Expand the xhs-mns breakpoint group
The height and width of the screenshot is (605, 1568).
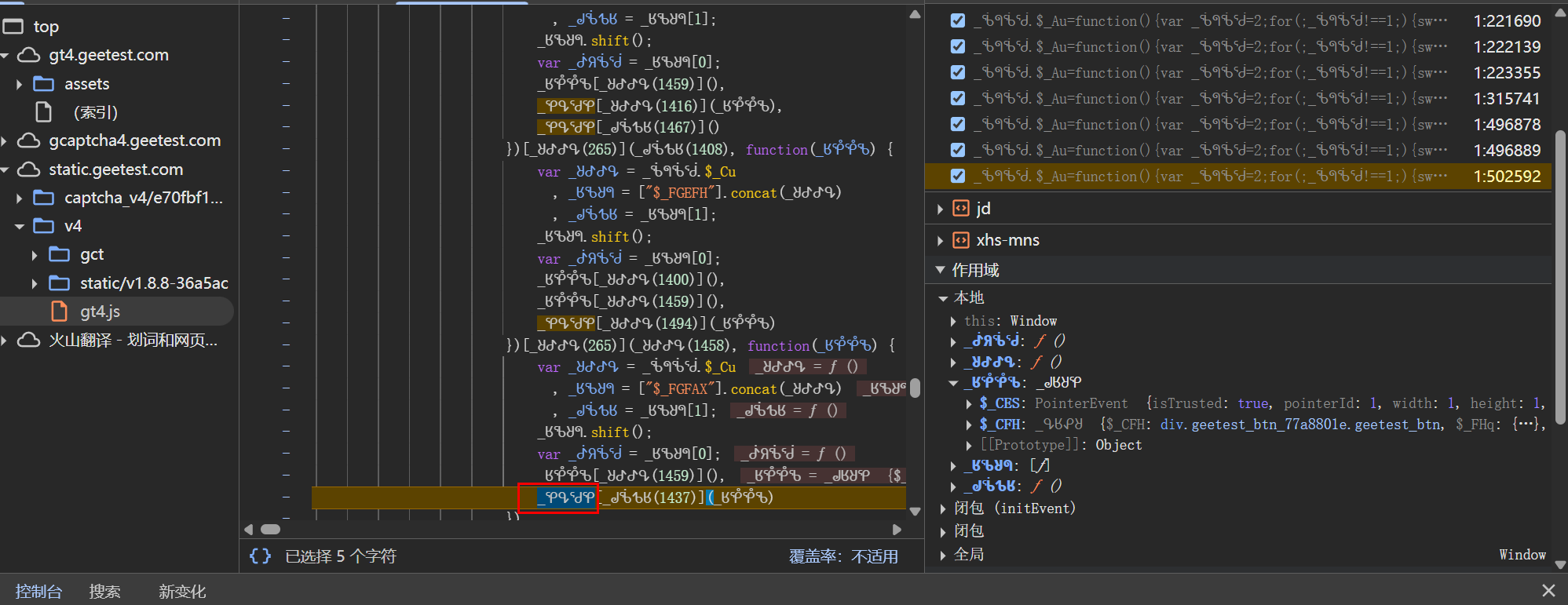940,241
